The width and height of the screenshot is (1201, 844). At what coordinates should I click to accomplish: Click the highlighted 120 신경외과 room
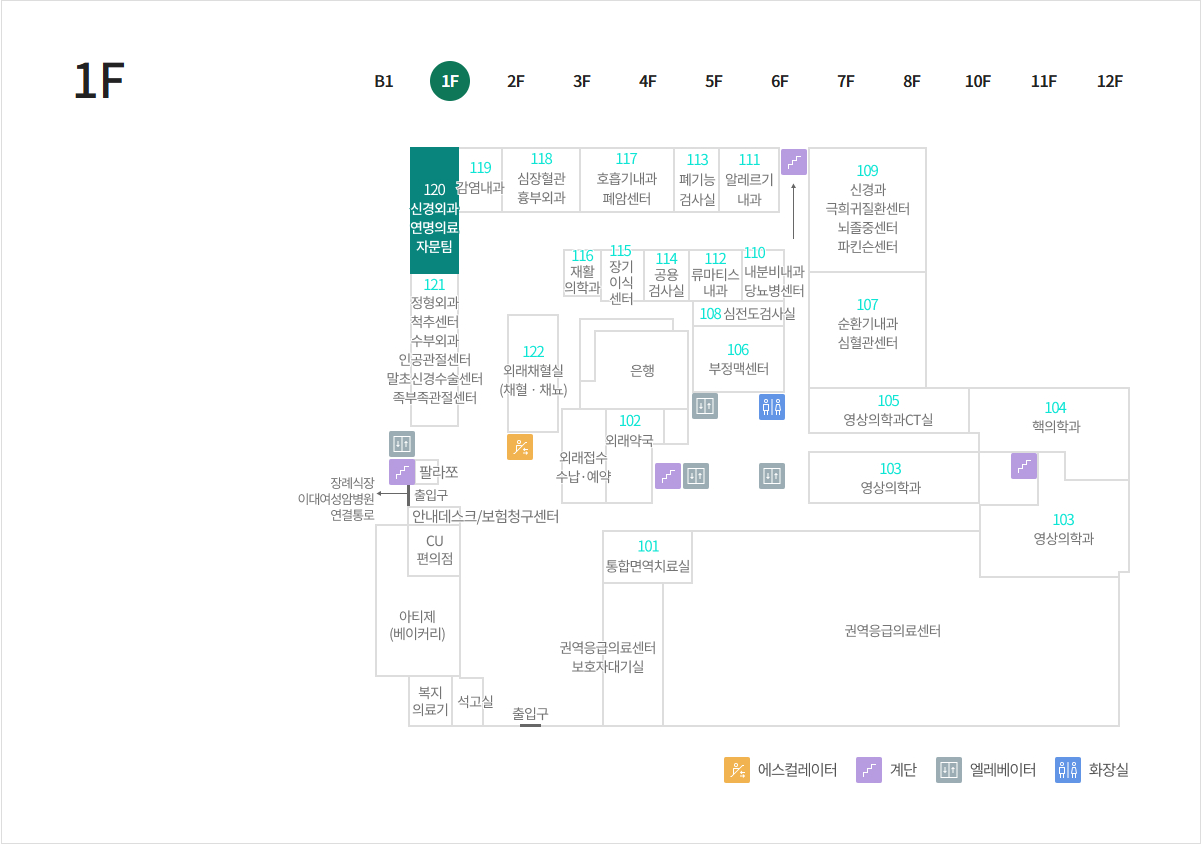tap(434, 211)
